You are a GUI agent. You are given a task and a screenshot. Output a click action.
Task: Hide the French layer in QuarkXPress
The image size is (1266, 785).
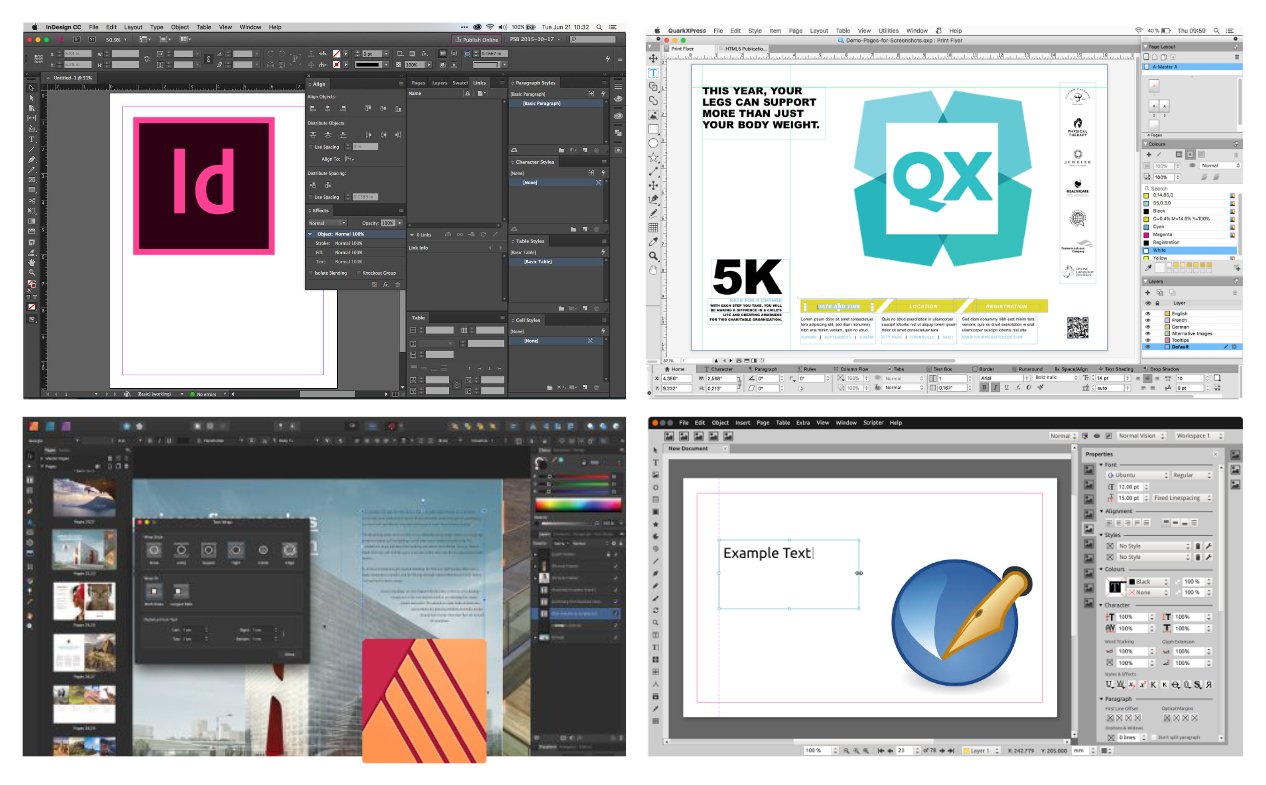1148,320
